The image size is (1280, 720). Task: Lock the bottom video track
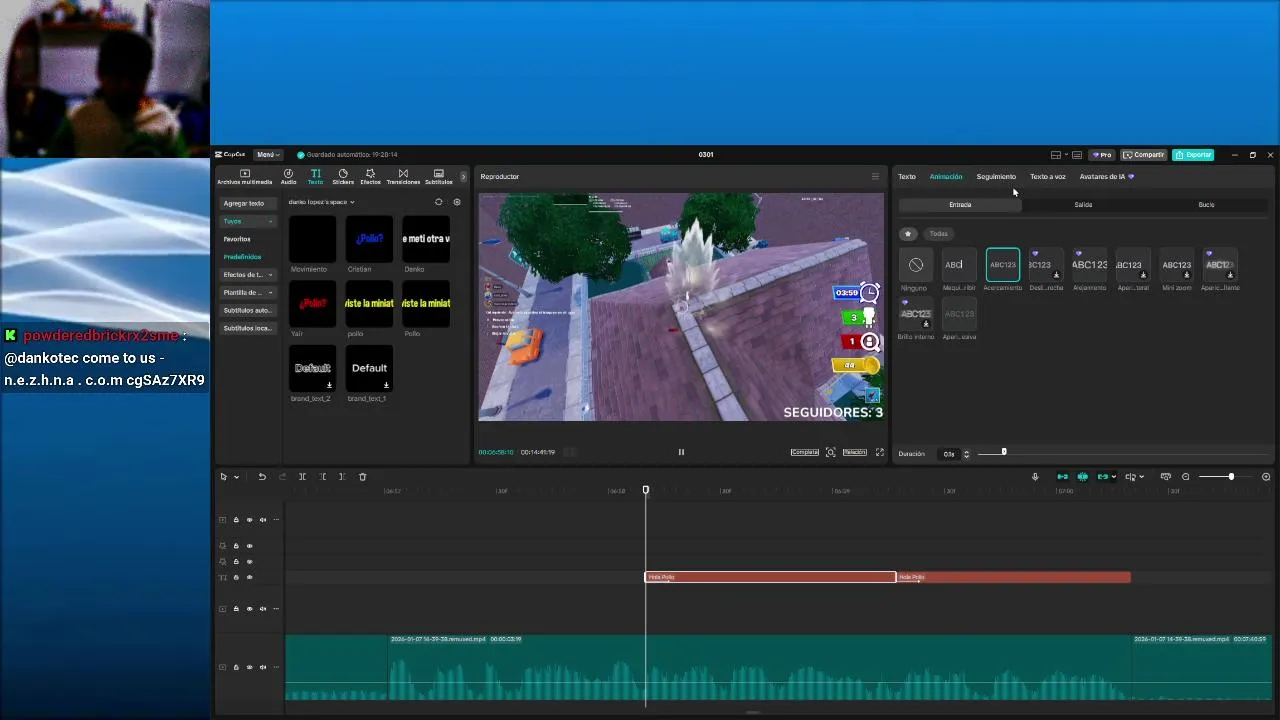pyautogui.click(x=236, y=667)
